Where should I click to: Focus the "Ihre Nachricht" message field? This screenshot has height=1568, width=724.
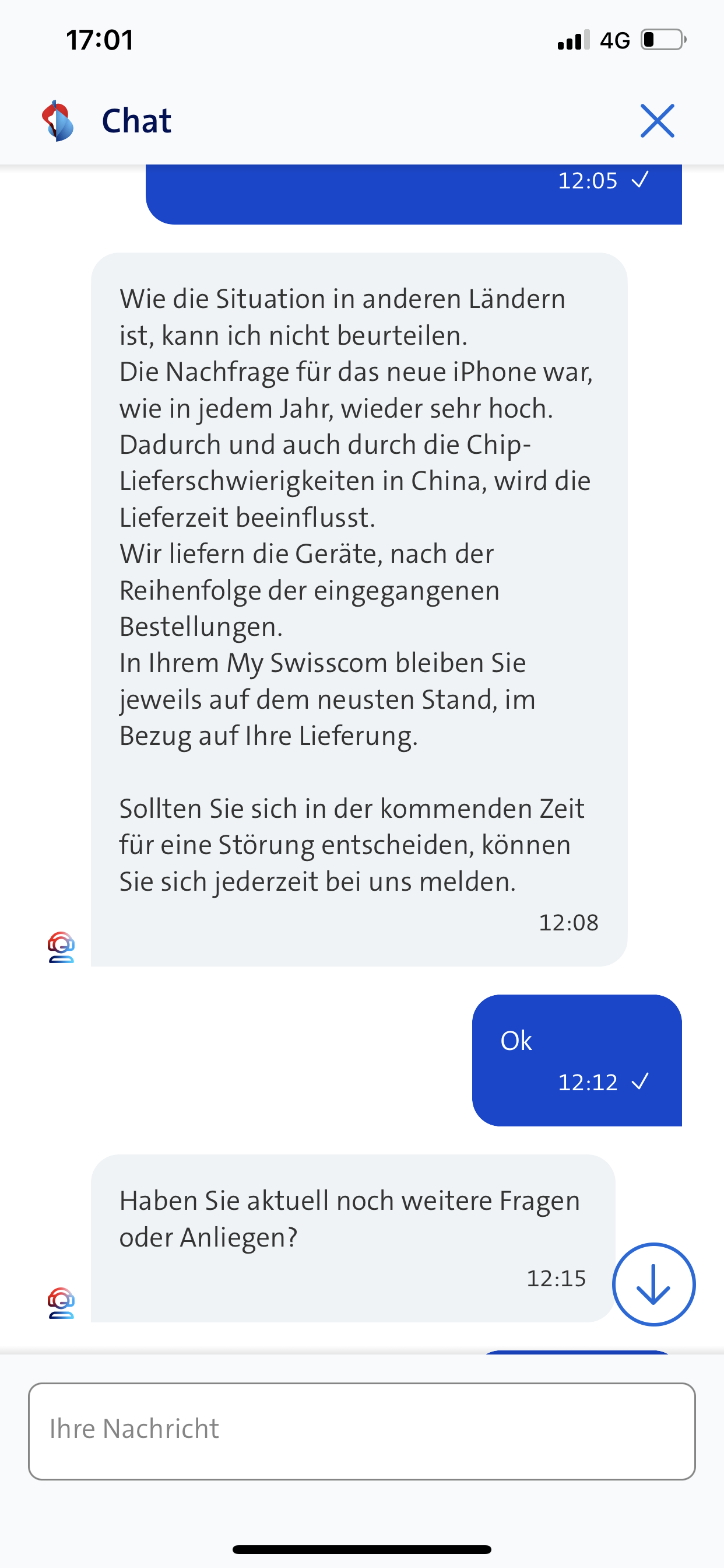(x=361, y=1430)
